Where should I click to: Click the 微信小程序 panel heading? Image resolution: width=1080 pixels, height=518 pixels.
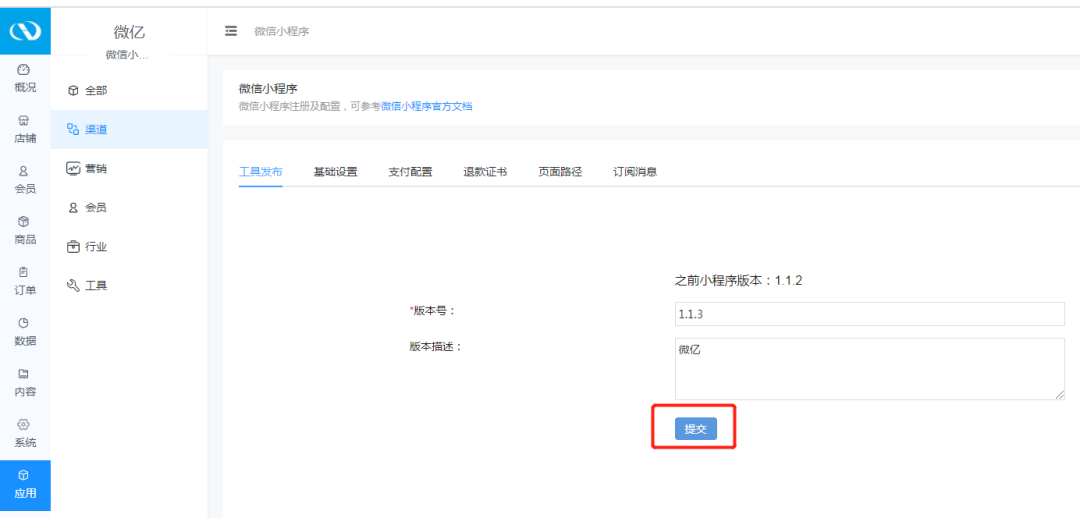tap(268, 88)
